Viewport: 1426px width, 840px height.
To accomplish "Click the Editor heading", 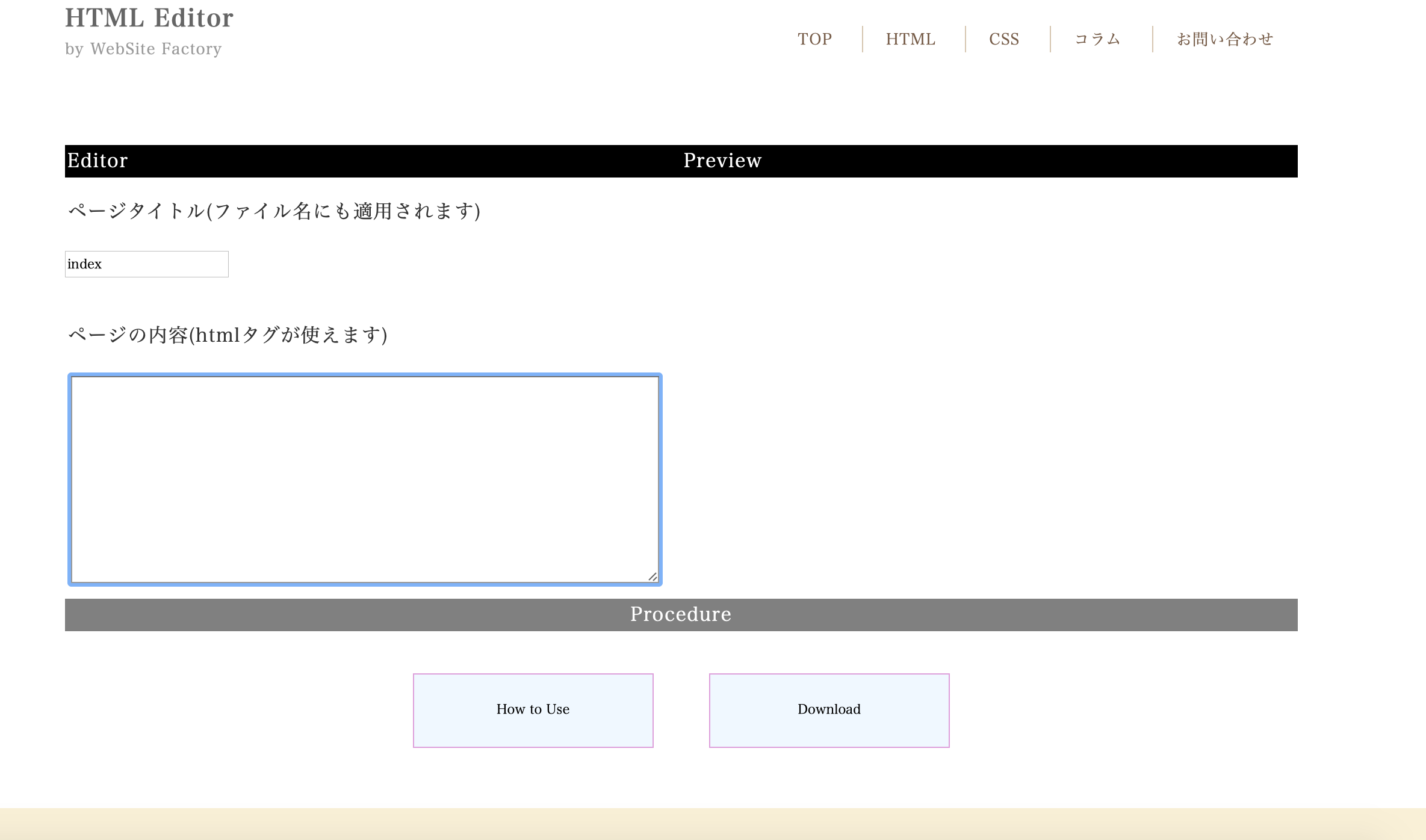I will coord(98,161).
